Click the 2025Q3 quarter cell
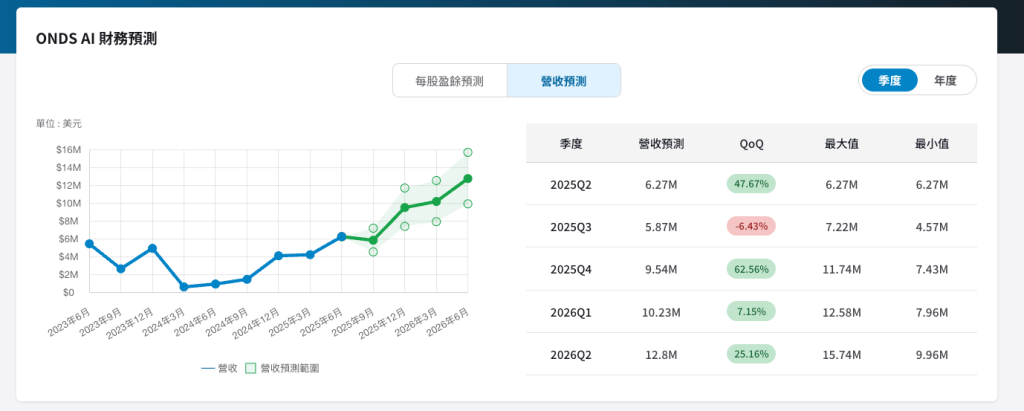This screenshot has height=411, width=1024. pyautogui.click(x=571, y=227)
